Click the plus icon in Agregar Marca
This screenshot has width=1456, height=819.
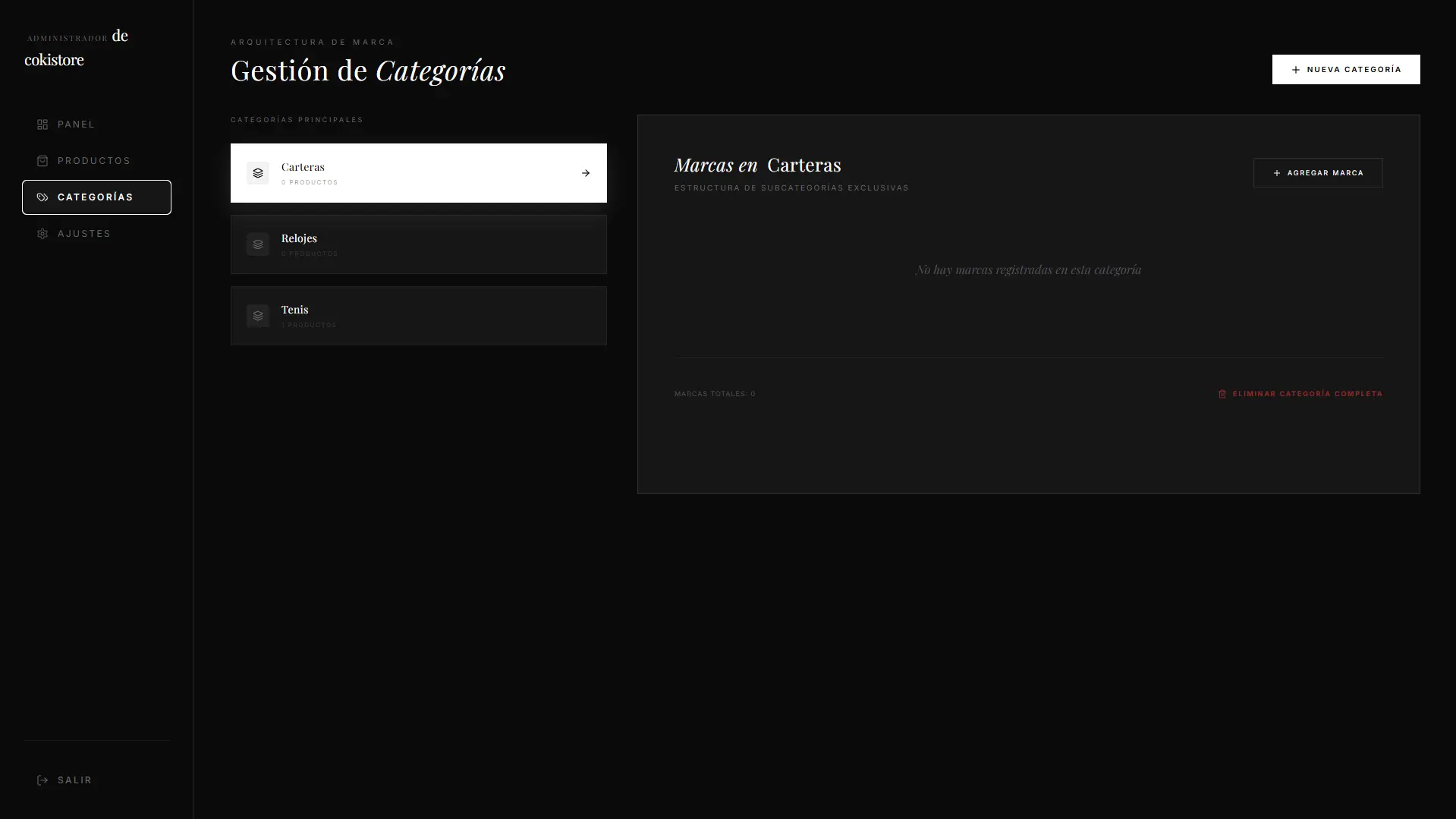point(1277,173)
